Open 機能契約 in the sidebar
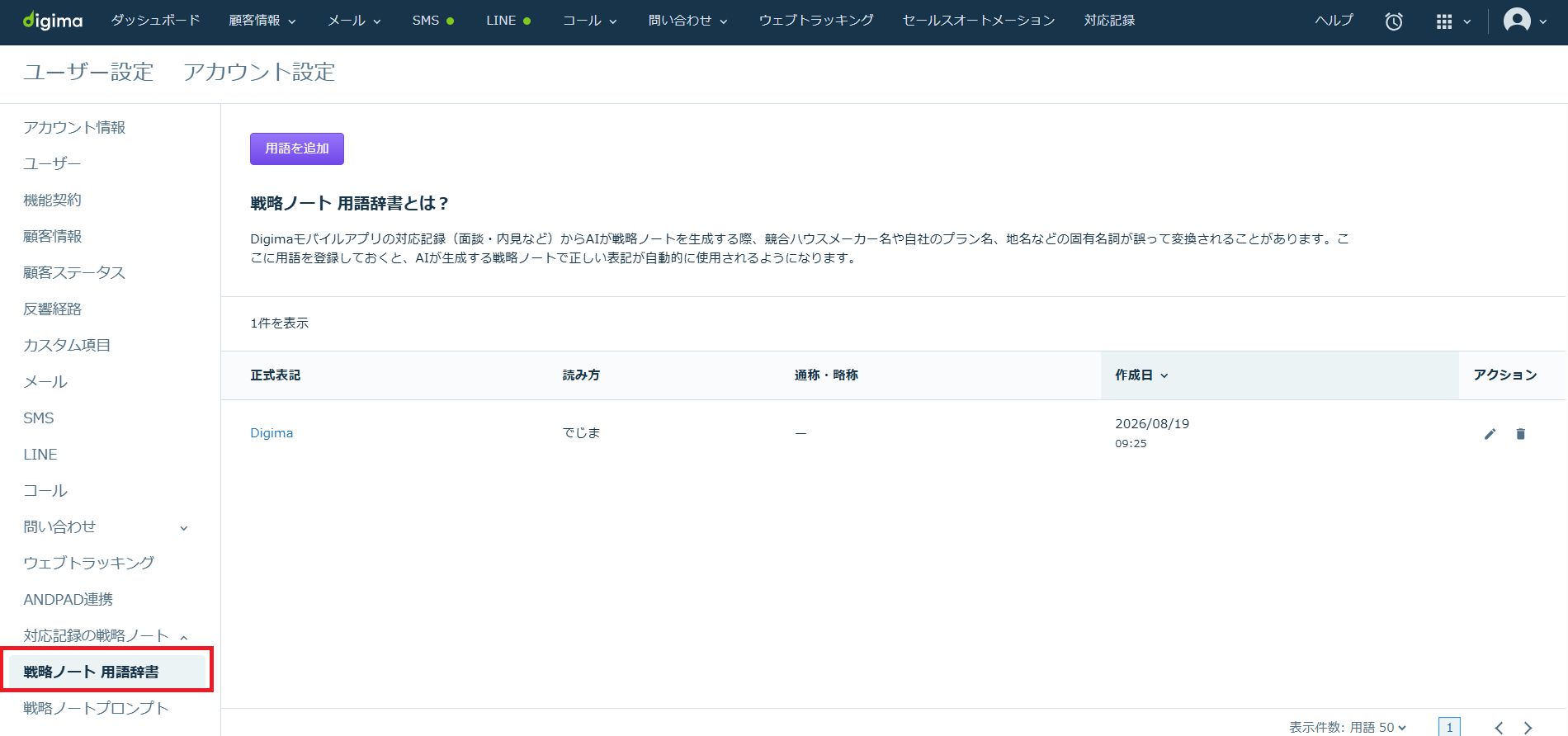 pyautogui.click(x=52, y=200)
